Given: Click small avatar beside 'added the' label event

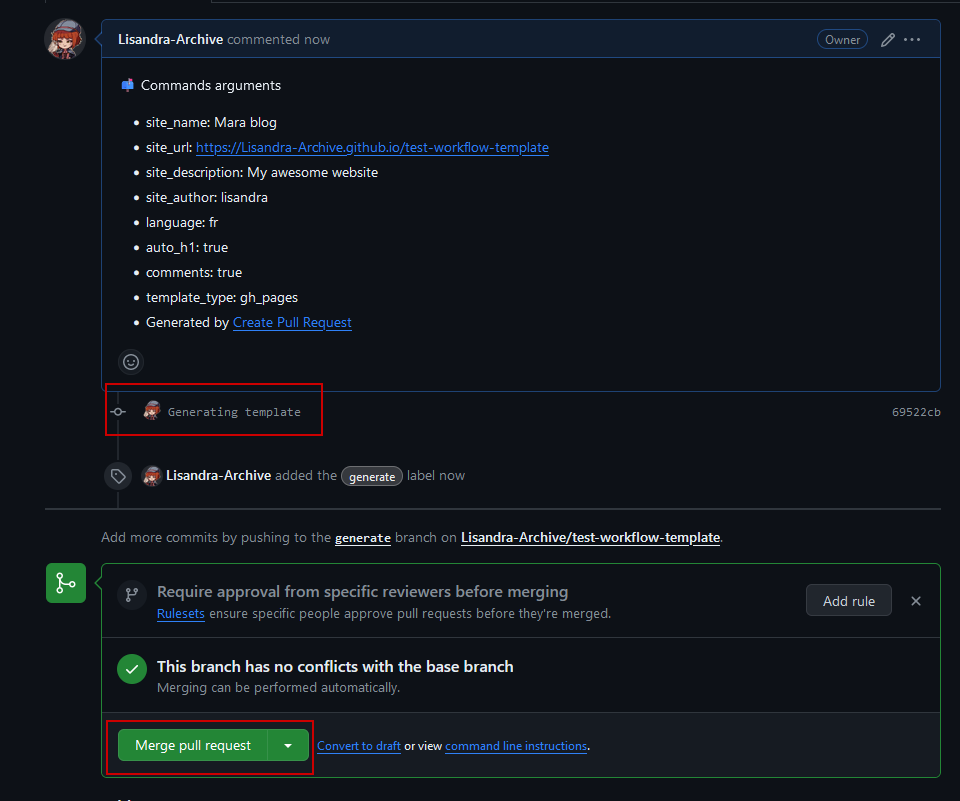Looking at the screenshot, I should coord(152,476).
